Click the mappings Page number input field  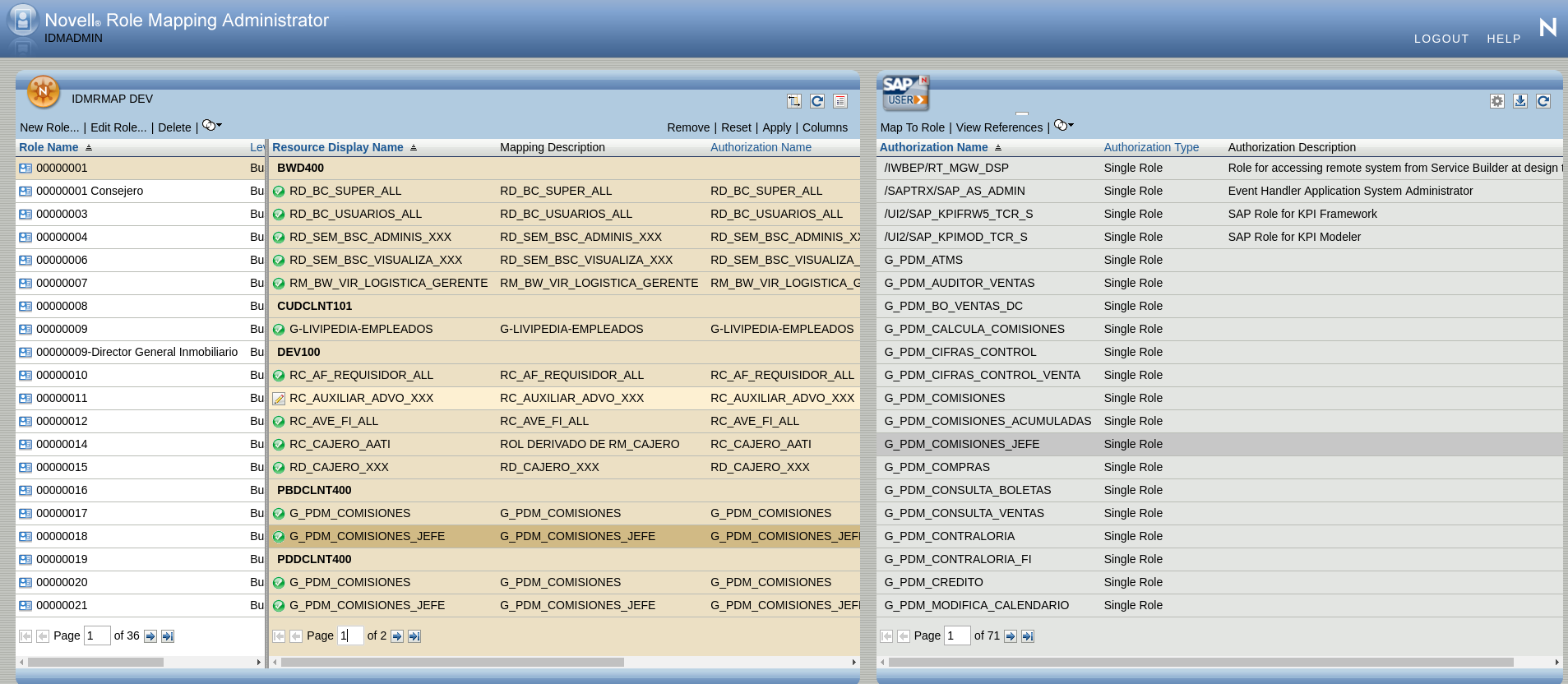[x=350, y=635]
